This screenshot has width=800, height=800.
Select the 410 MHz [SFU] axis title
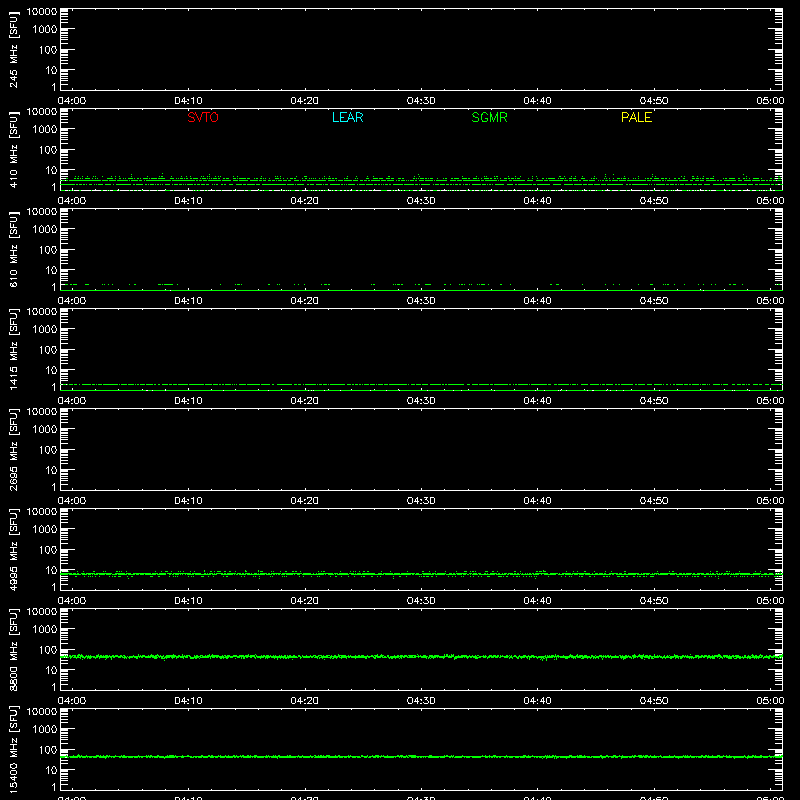[x=14, y=149]
